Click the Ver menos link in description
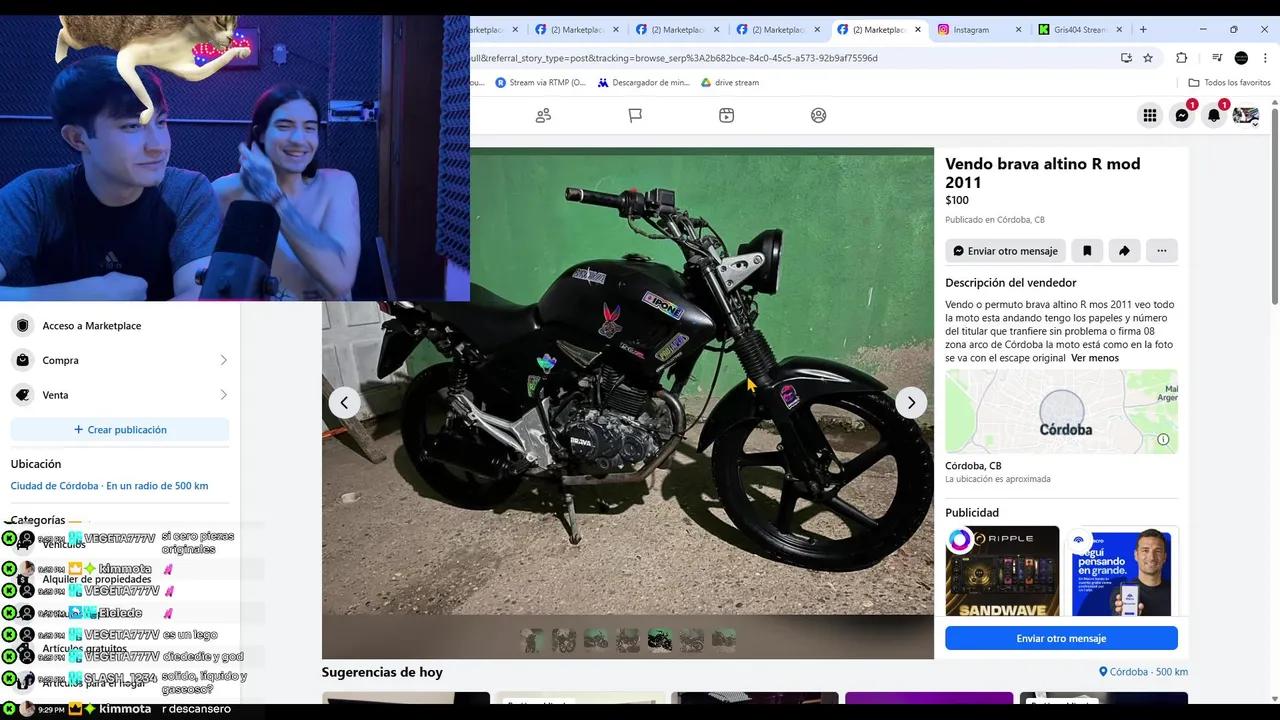Viewport: 1280px width, 720px height. click(1094, 357)
